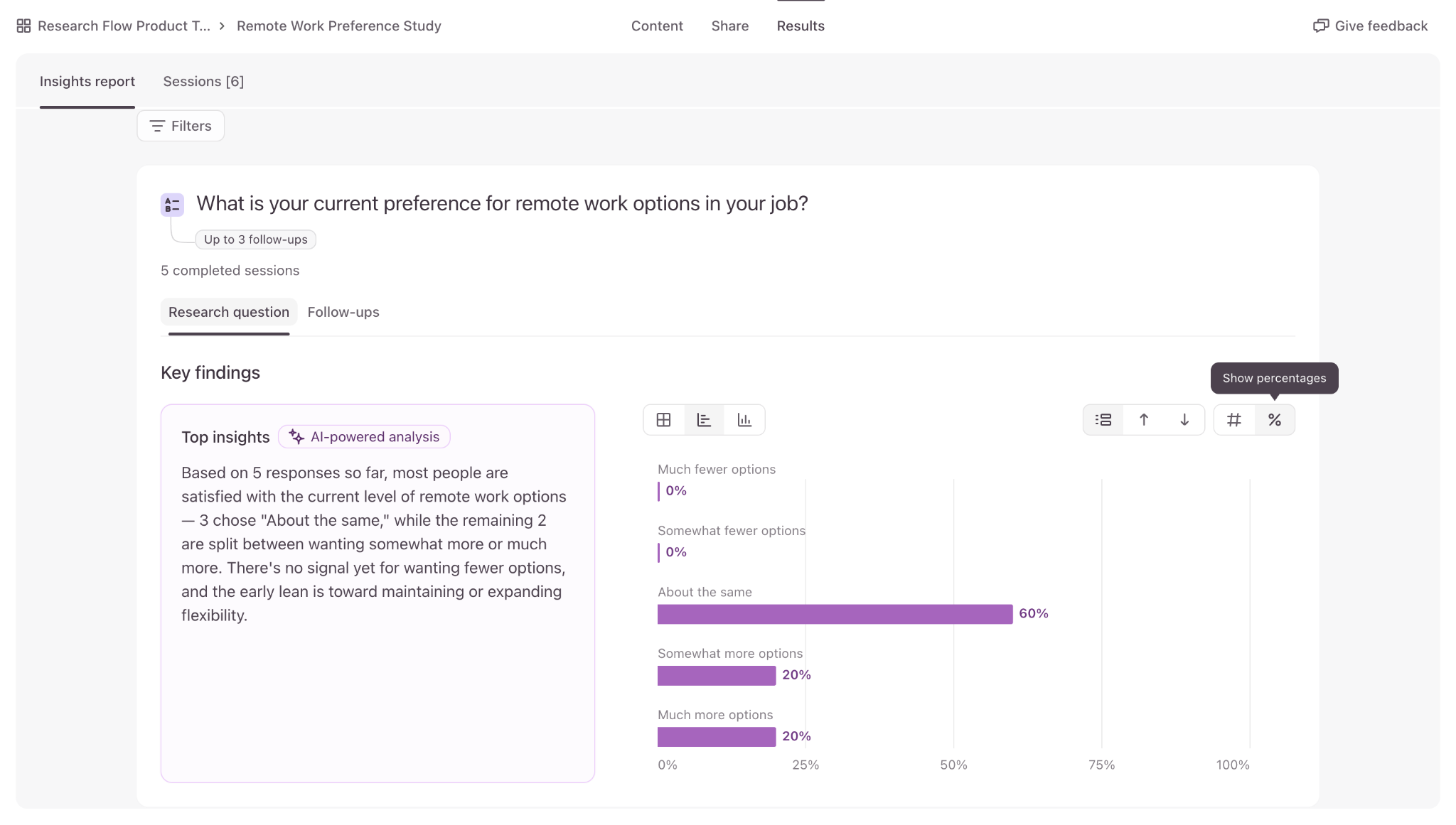Sort bars descending with down arrow
The width and height of the screenshot is (1456, 825).
(1184, 420)
